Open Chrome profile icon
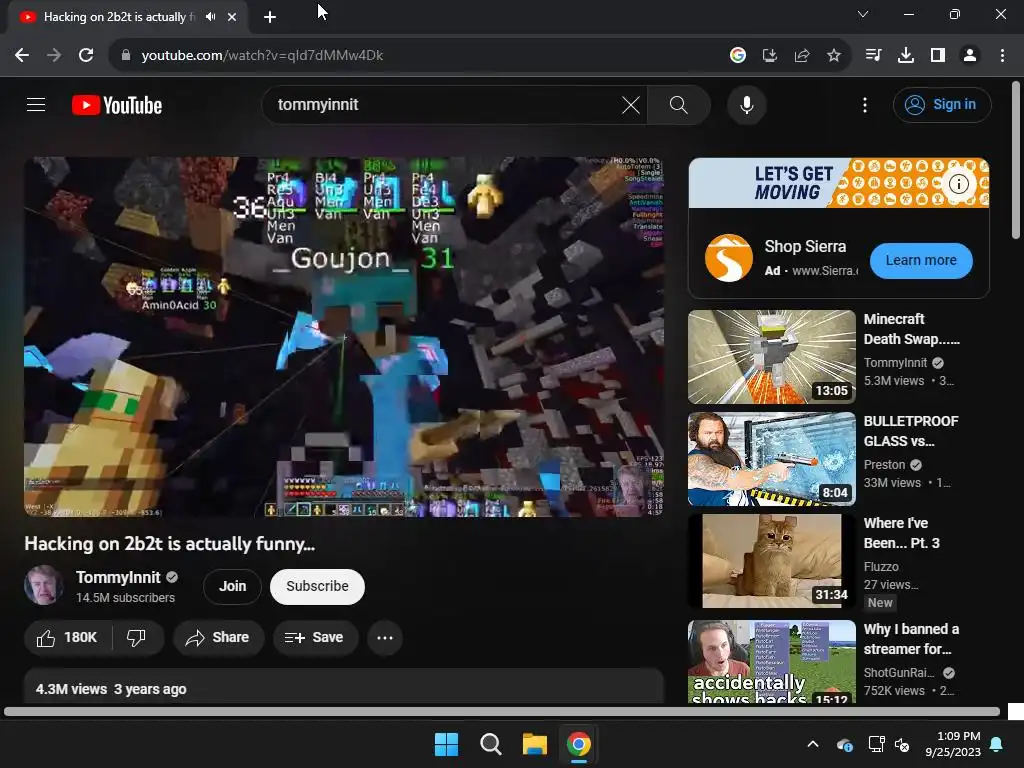 970,56
